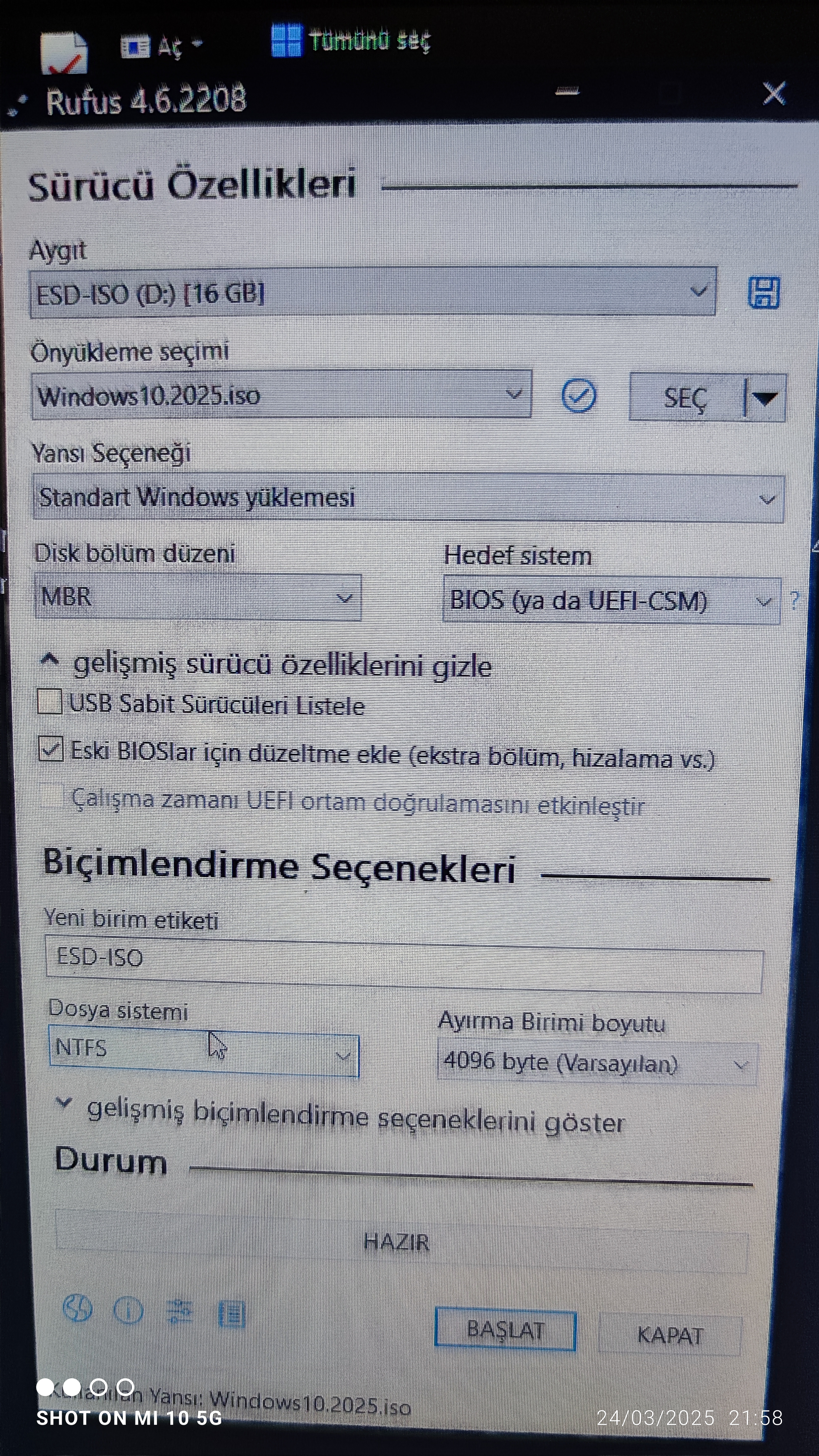Click the SEÇ button
This screenshot has width=819, height=1456.
pos(686,398)
